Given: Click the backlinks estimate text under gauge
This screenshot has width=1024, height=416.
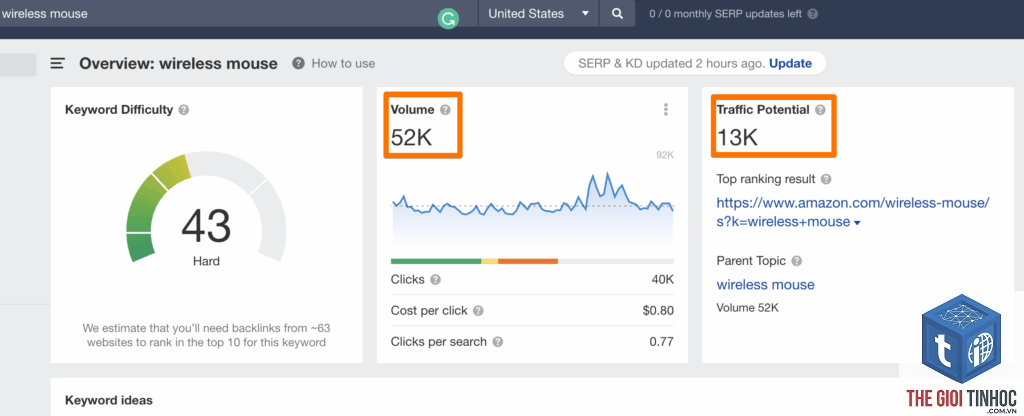Looking at the screenshot, I should click(x=206, y=335).
